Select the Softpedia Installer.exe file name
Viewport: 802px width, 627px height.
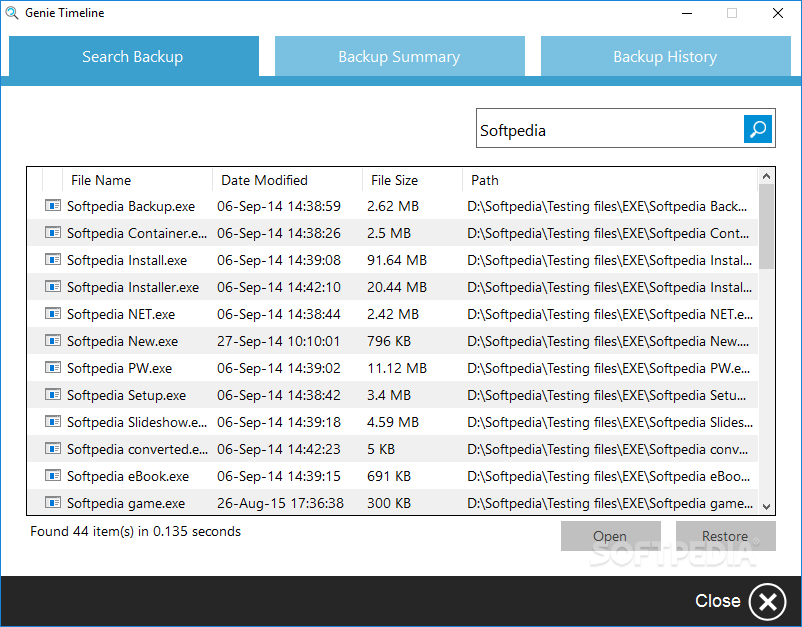click(133, 287)
